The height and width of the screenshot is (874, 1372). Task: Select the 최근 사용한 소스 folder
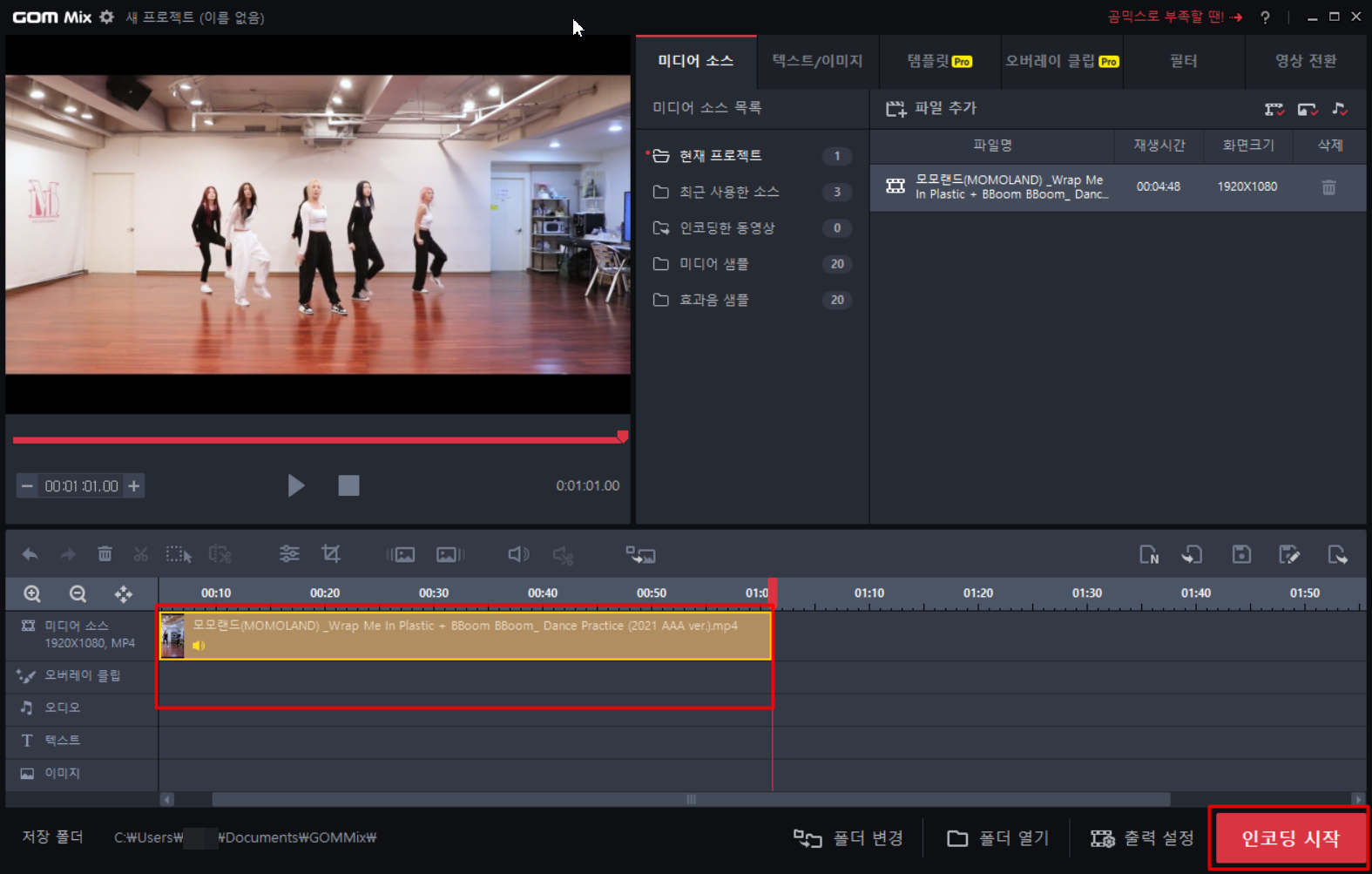[752, 192]
